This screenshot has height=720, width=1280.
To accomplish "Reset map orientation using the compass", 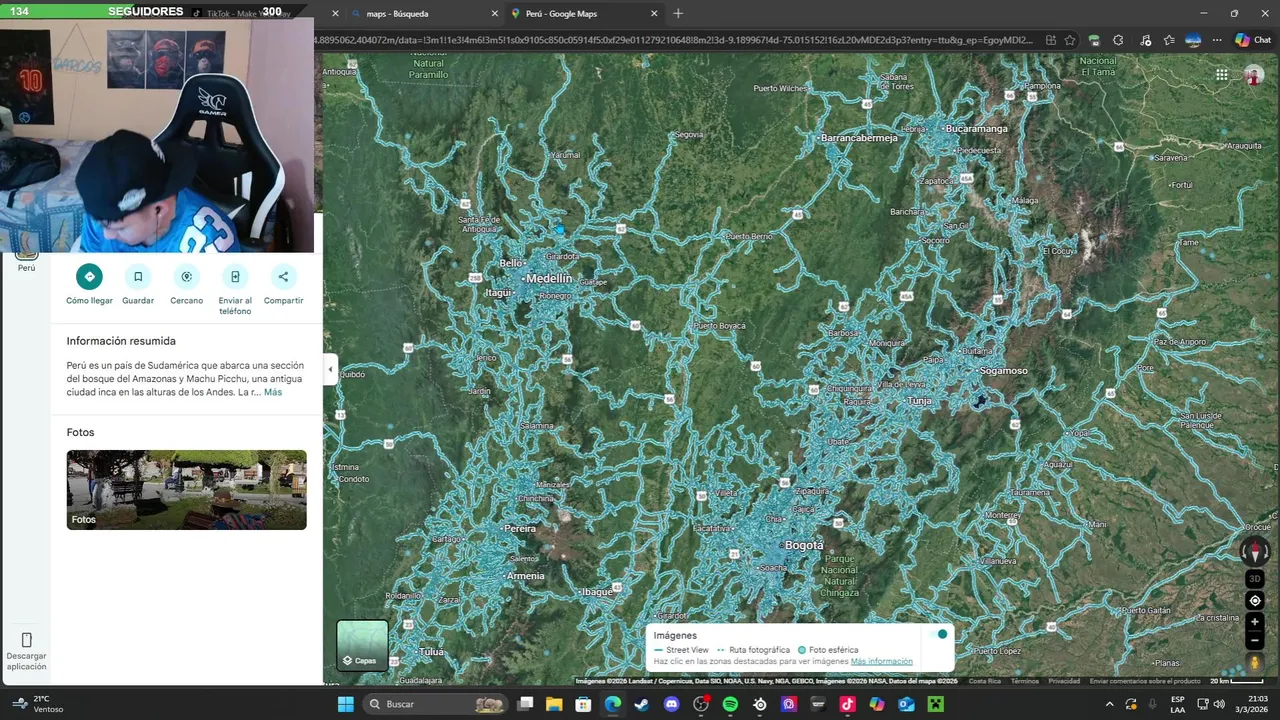I will click(1255, 551).
